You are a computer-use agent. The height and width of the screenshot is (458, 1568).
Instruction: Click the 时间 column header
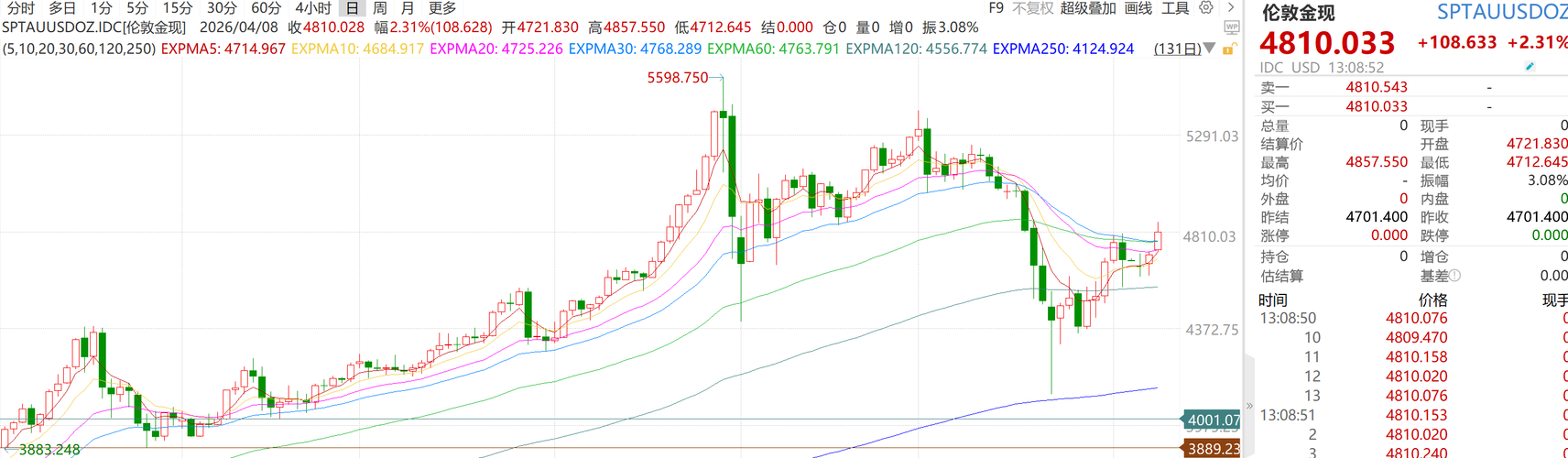tap(1273, 300)
